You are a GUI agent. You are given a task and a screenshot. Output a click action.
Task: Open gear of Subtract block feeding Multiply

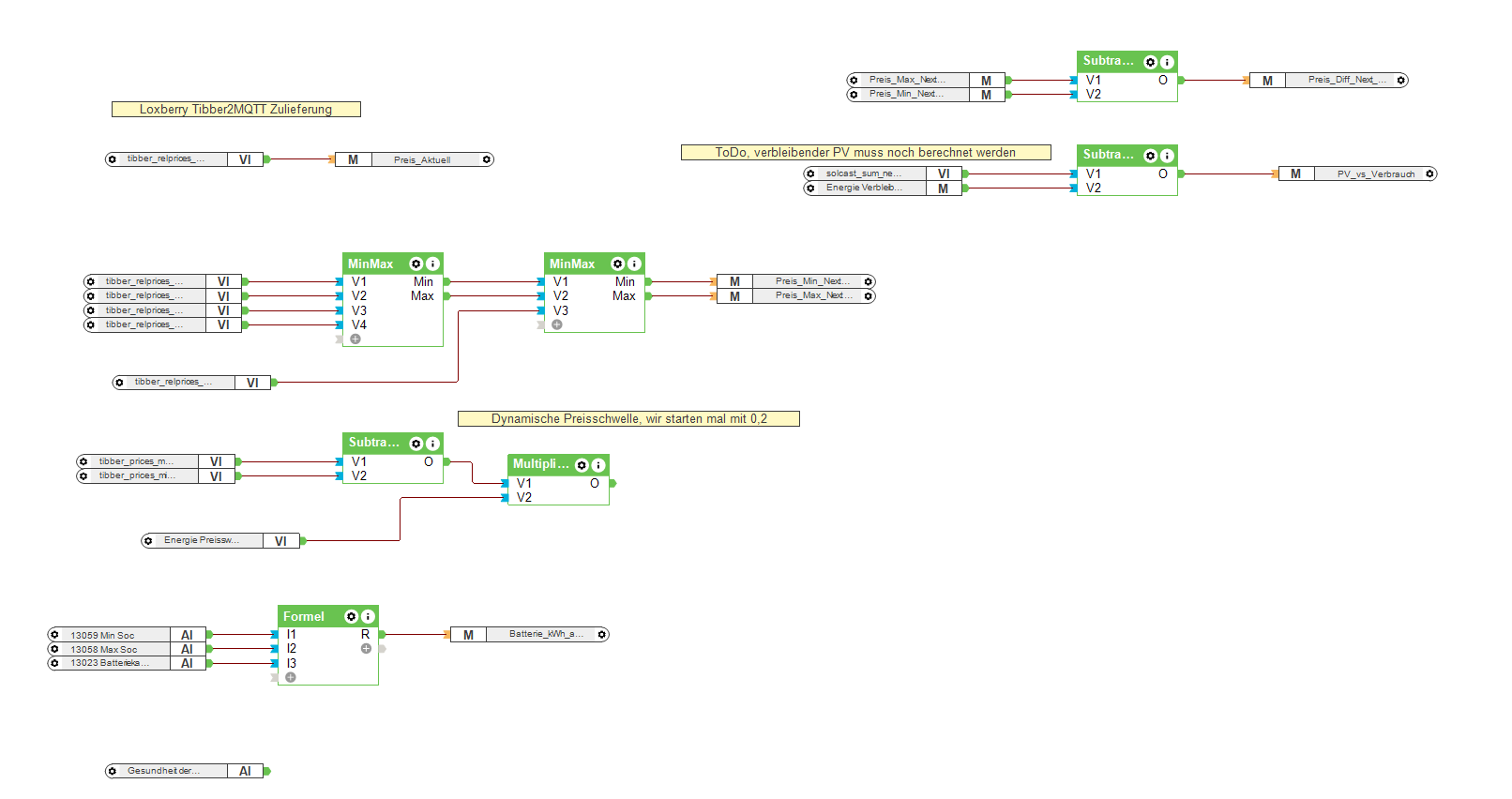tap(416, 444)
